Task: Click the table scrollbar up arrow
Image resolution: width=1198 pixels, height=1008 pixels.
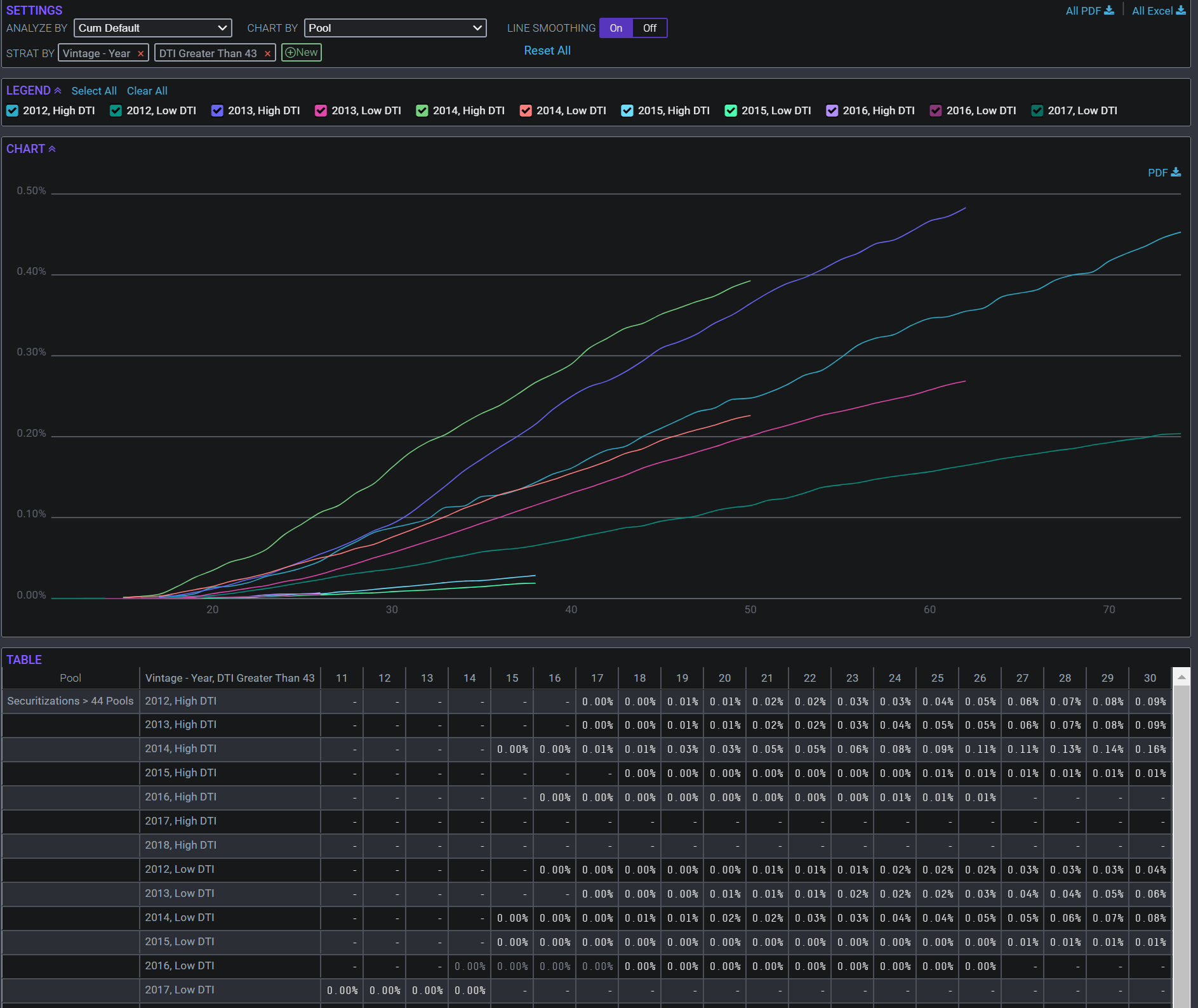Action: tap(1181, 677)
